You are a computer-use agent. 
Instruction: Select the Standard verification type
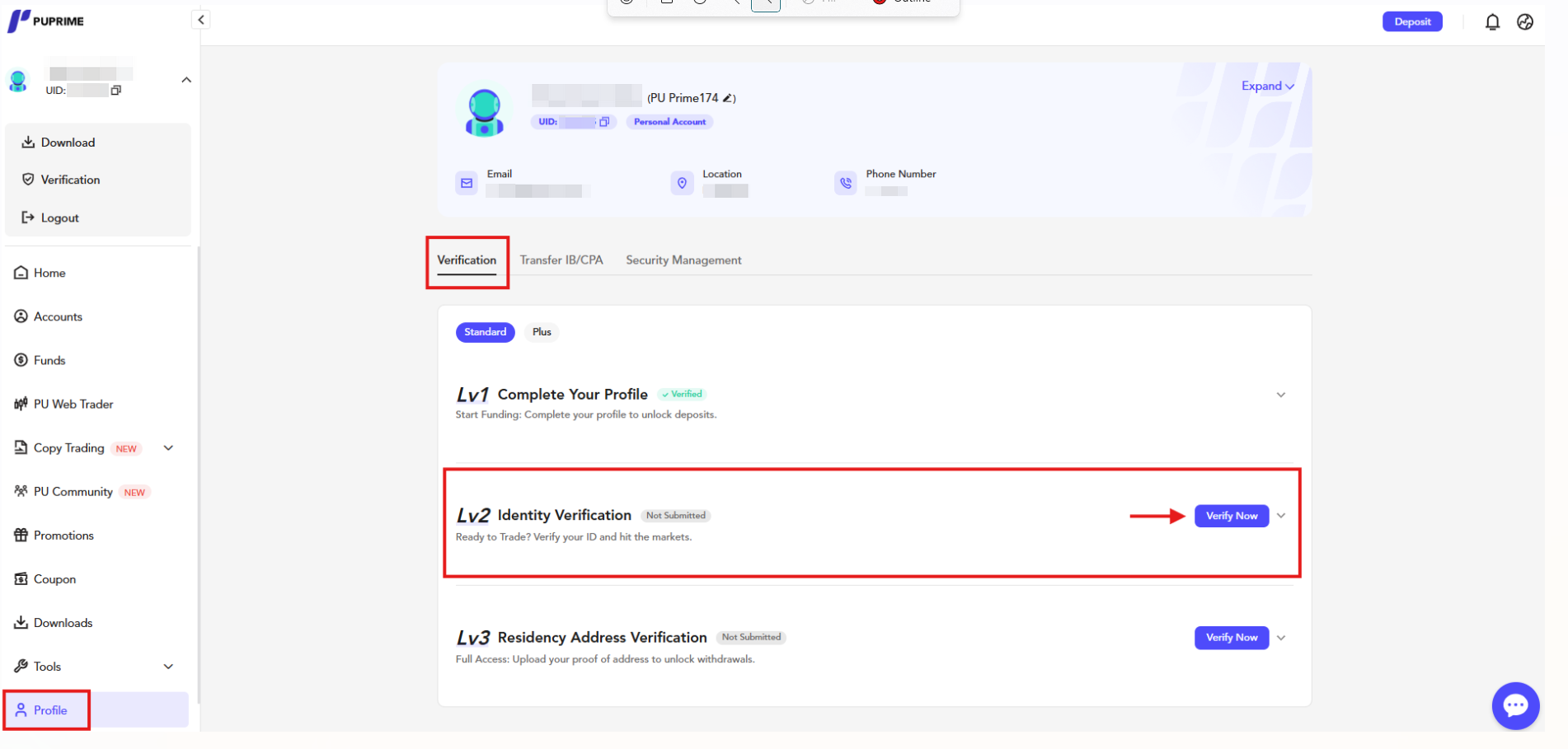pyautogui.click(x=486, y=332)
